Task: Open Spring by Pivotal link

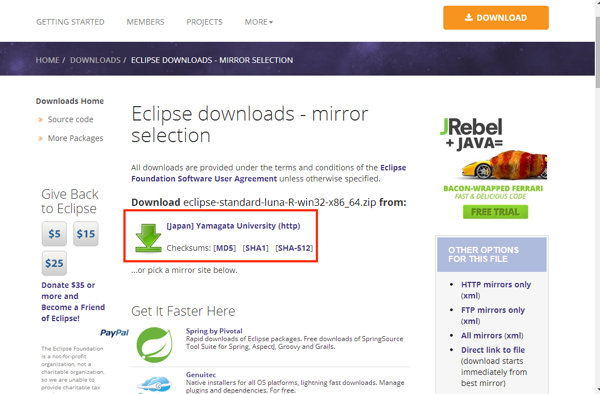Action: click(x=214, y=331)
